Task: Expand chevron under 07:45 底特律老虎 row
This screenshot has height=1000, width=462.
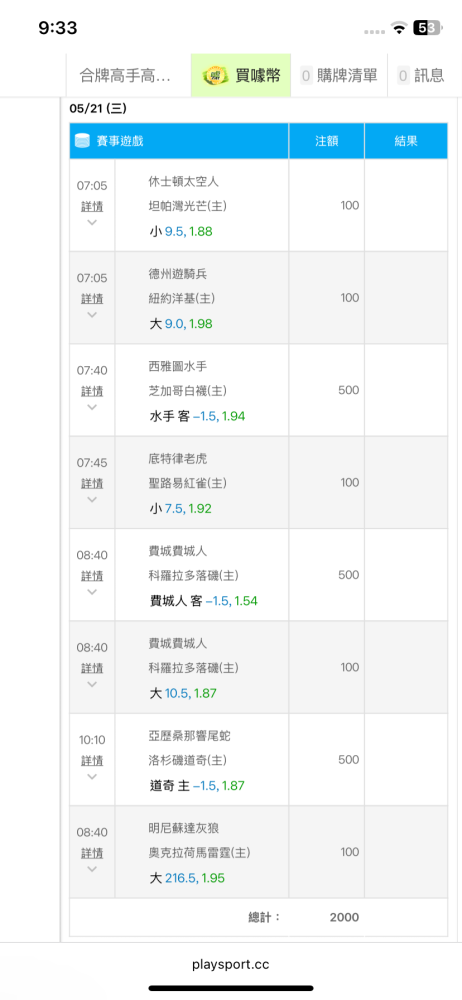Action: pyautogui.click(x=92, y=499)
